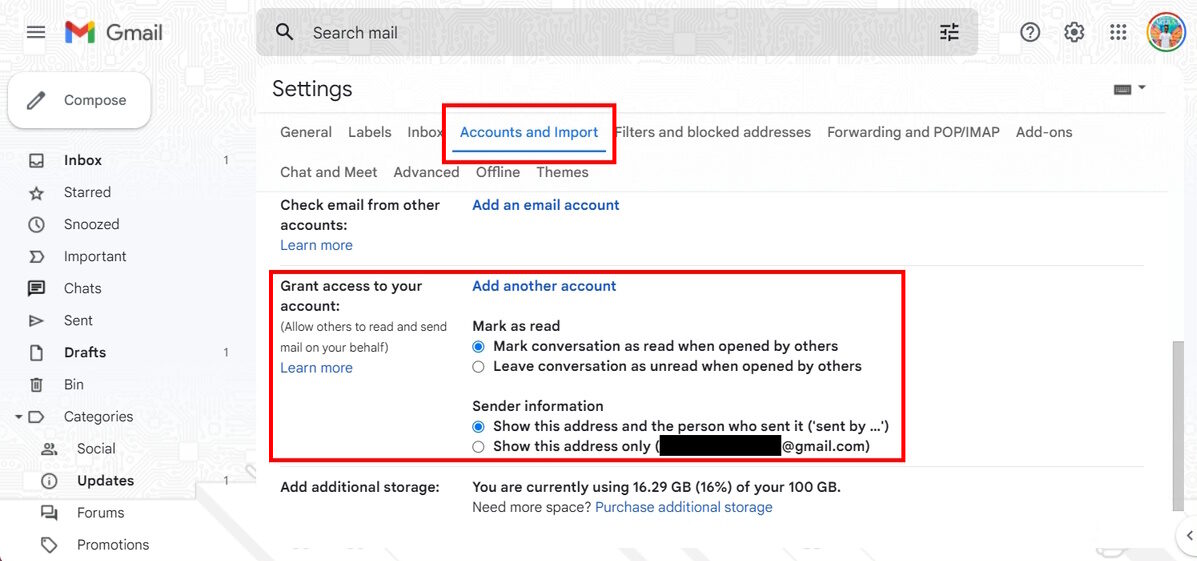Open the input tools keyboard dropdown
The image size is (1197, 561).
1129,89
